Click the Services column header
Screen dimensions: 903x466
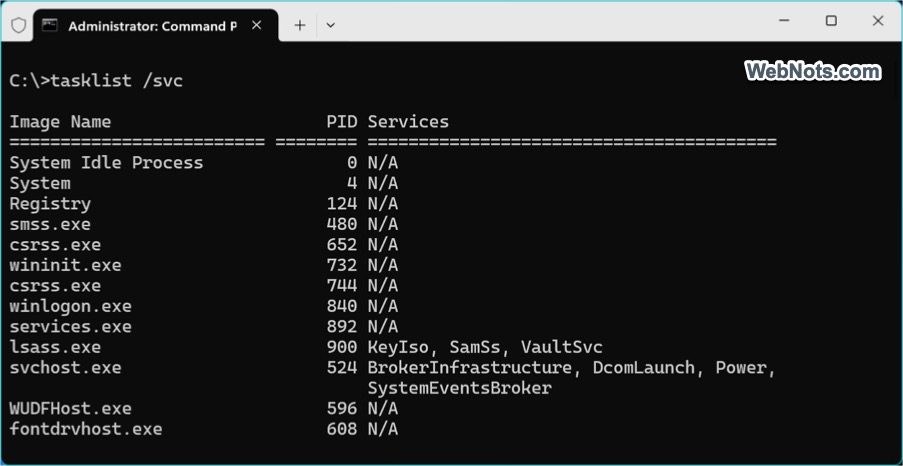point(408,122)
